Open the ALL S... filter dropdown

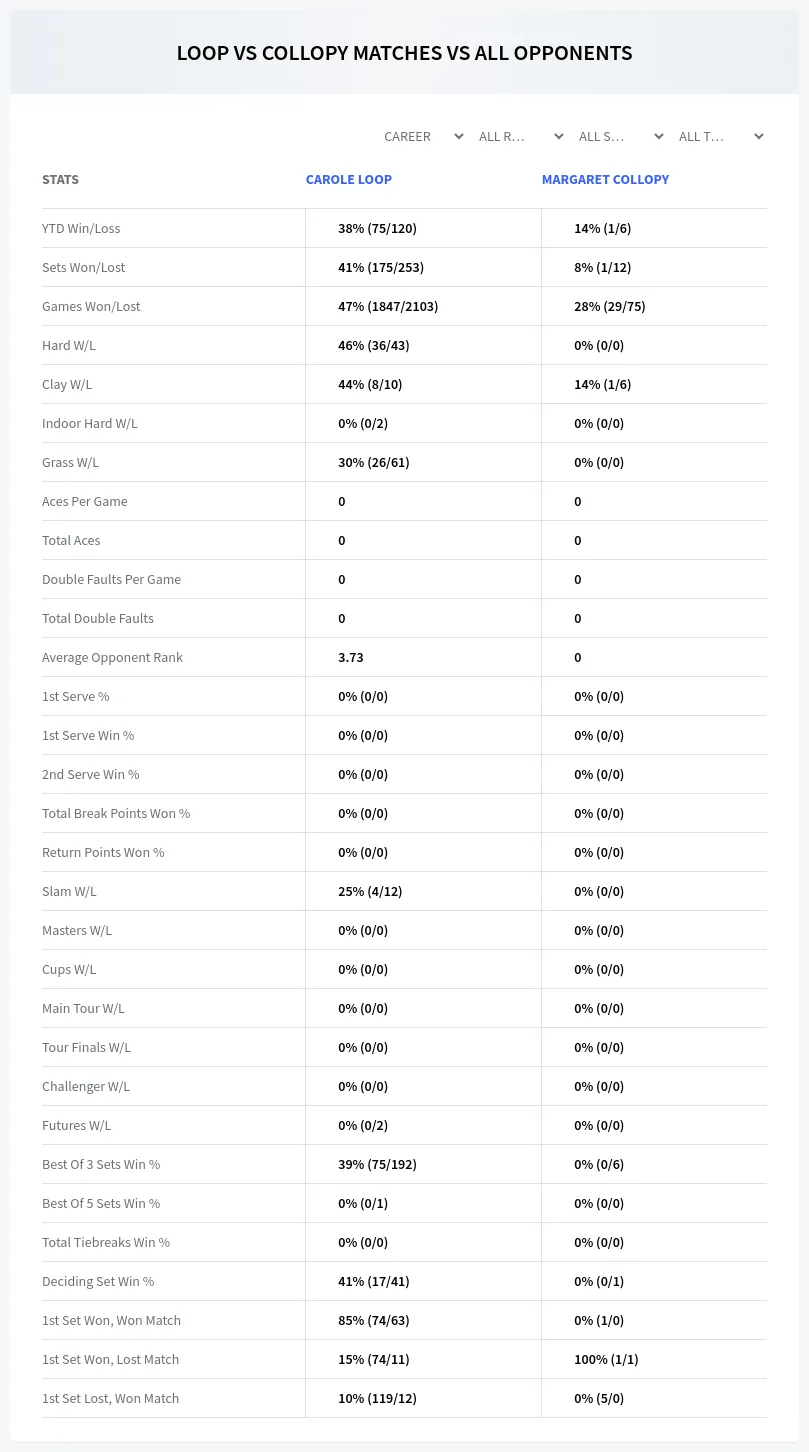pos(621,136)
